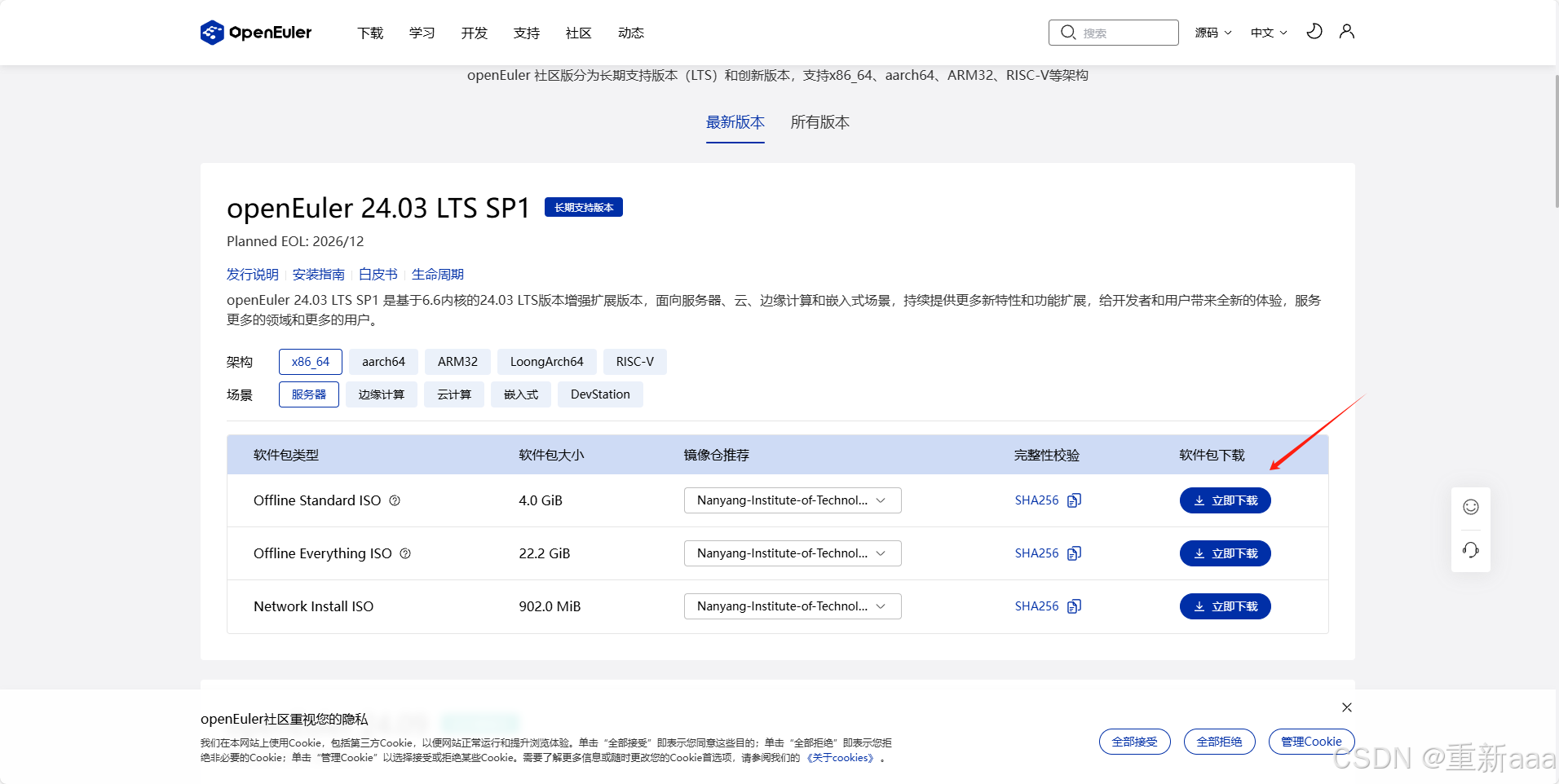Select the 服务器 scenario
The image size is (1559, 784).
coord(309,394)
